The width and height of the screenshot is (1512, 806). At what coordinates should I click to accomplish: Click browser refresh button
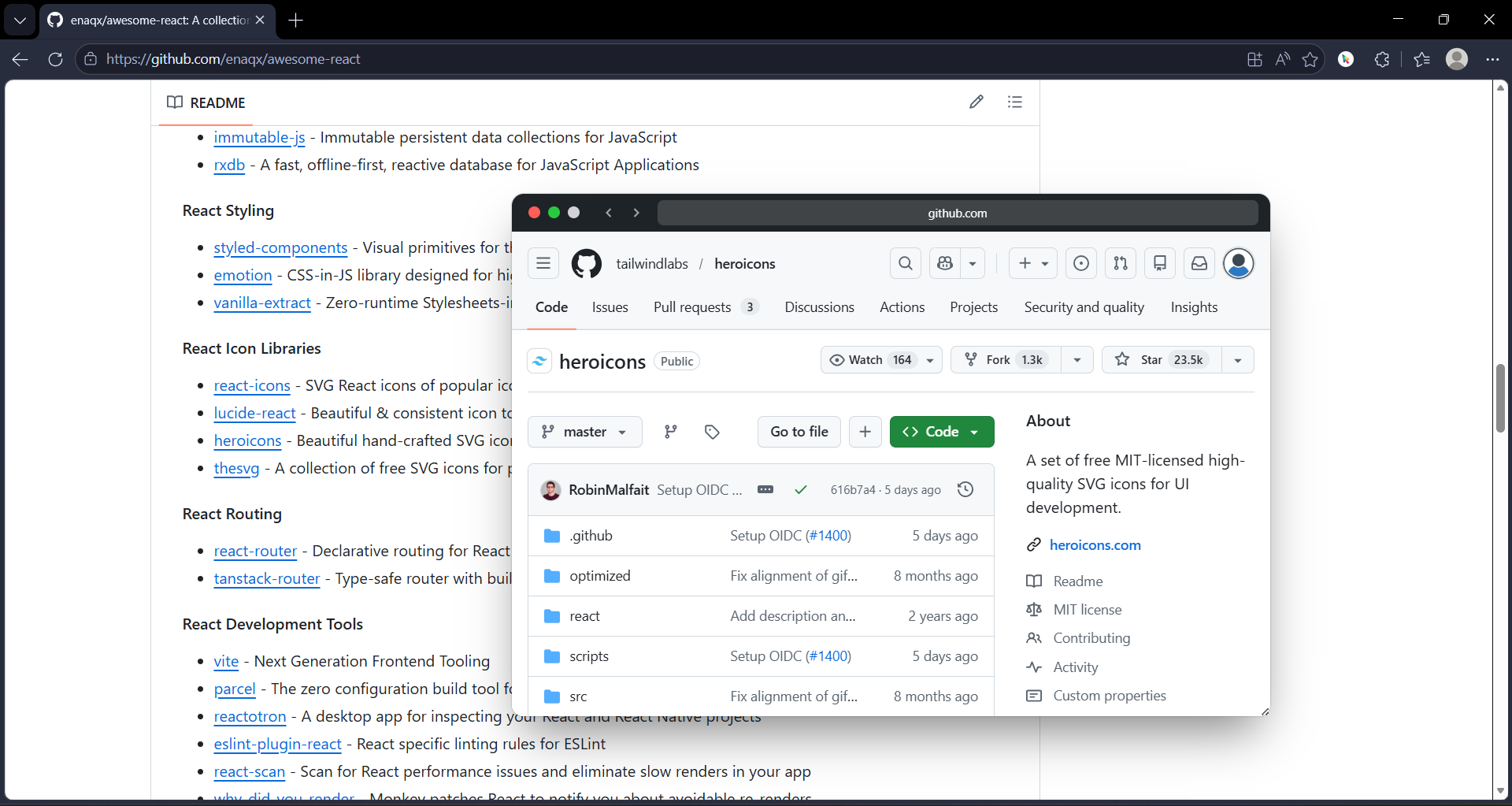pos(55,59)
